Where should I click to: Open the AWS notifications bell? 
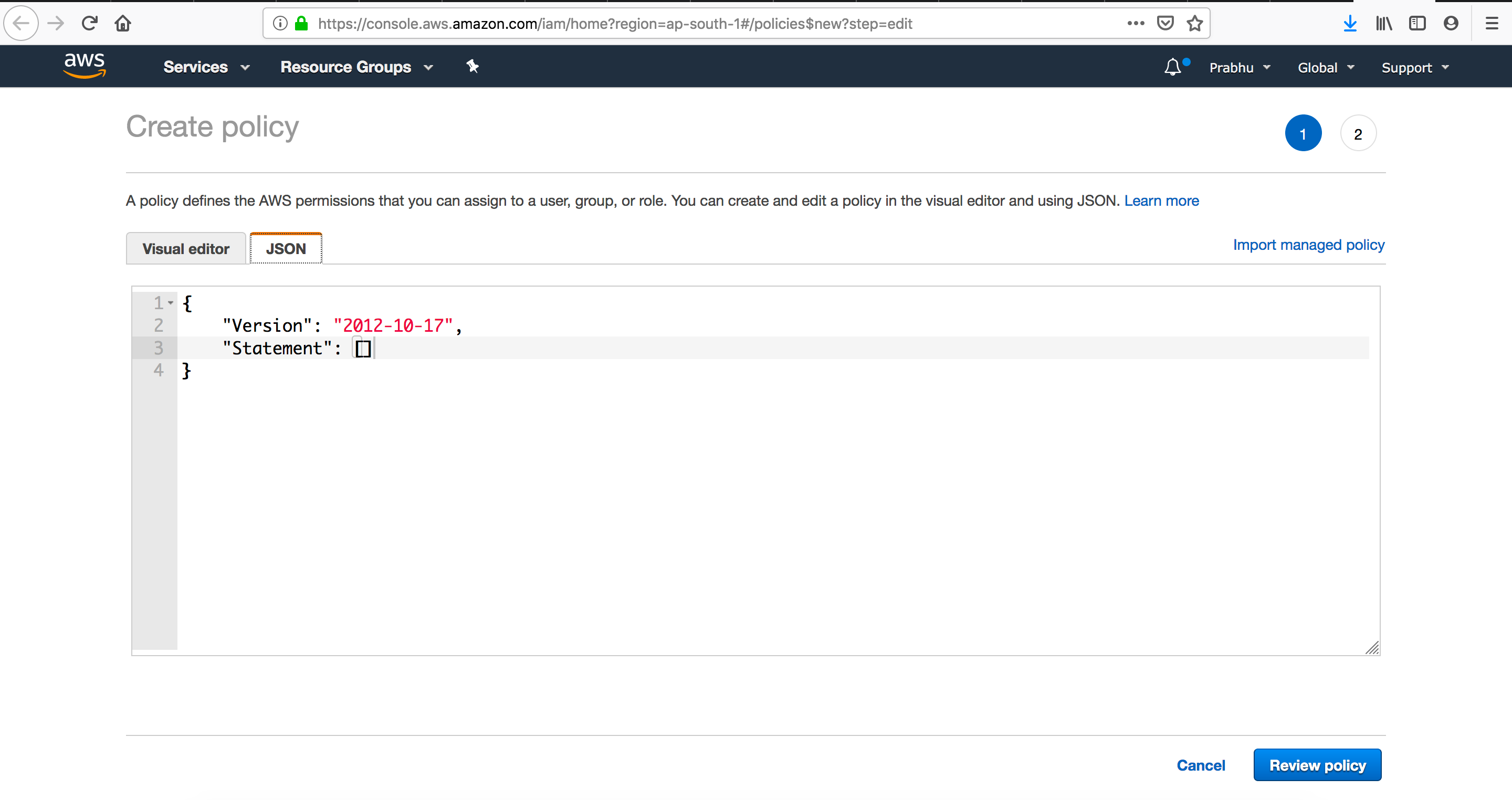tap(1173, 67)
